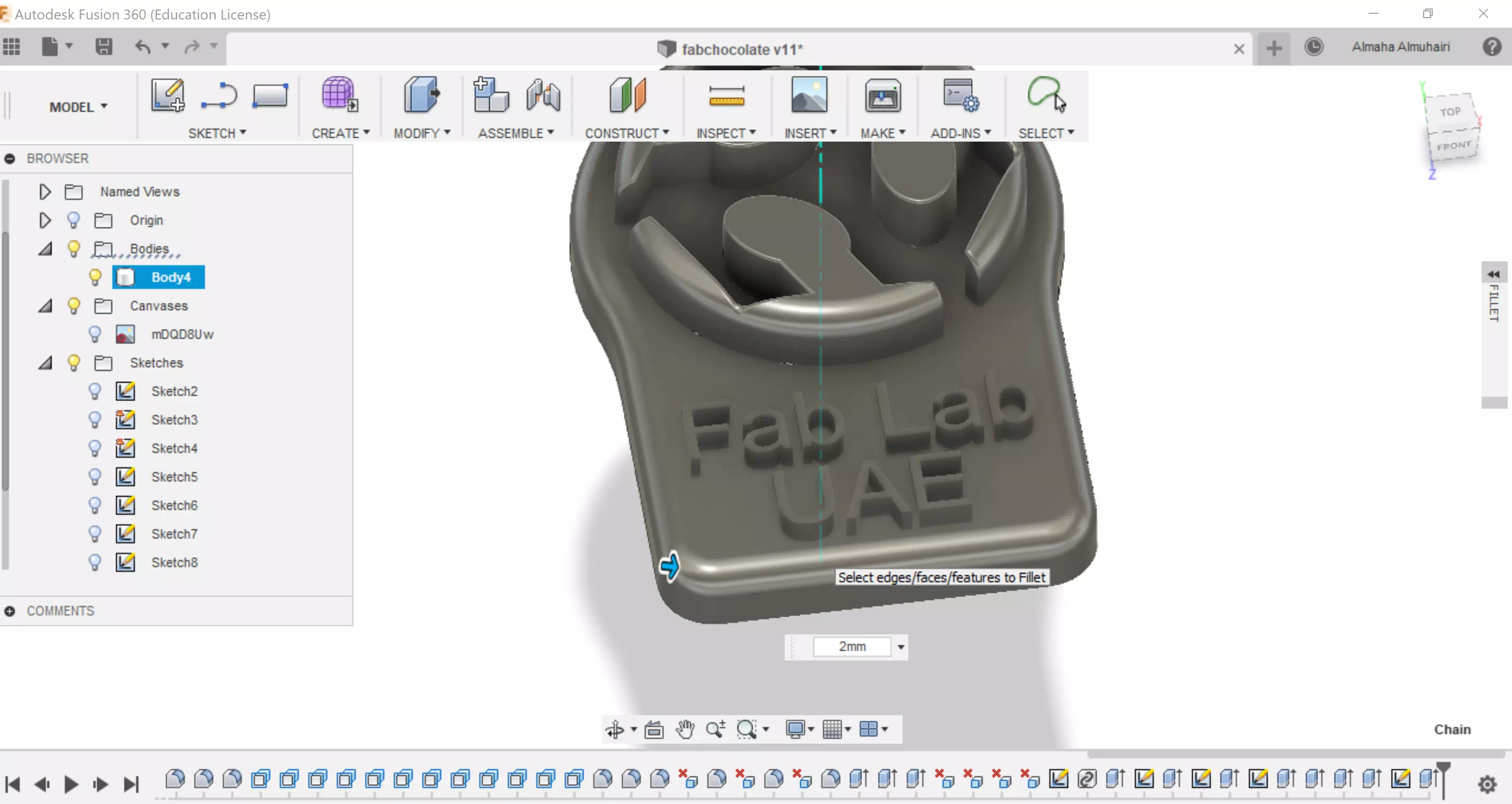
Task: Select the Measure tool in Inspect
Action: [x=726, y=96]
